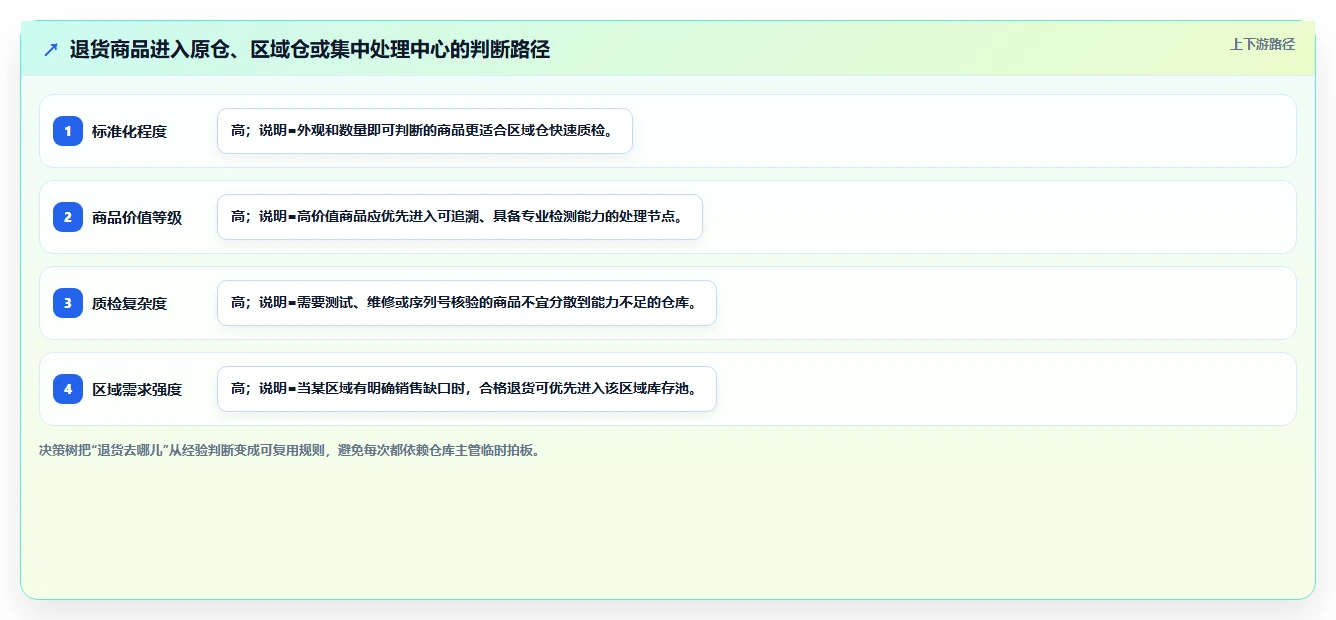The width and height of the screenshot is (1336, 620).
Task: Select the step 1 number badge
Action: click(x=68, y=131)
